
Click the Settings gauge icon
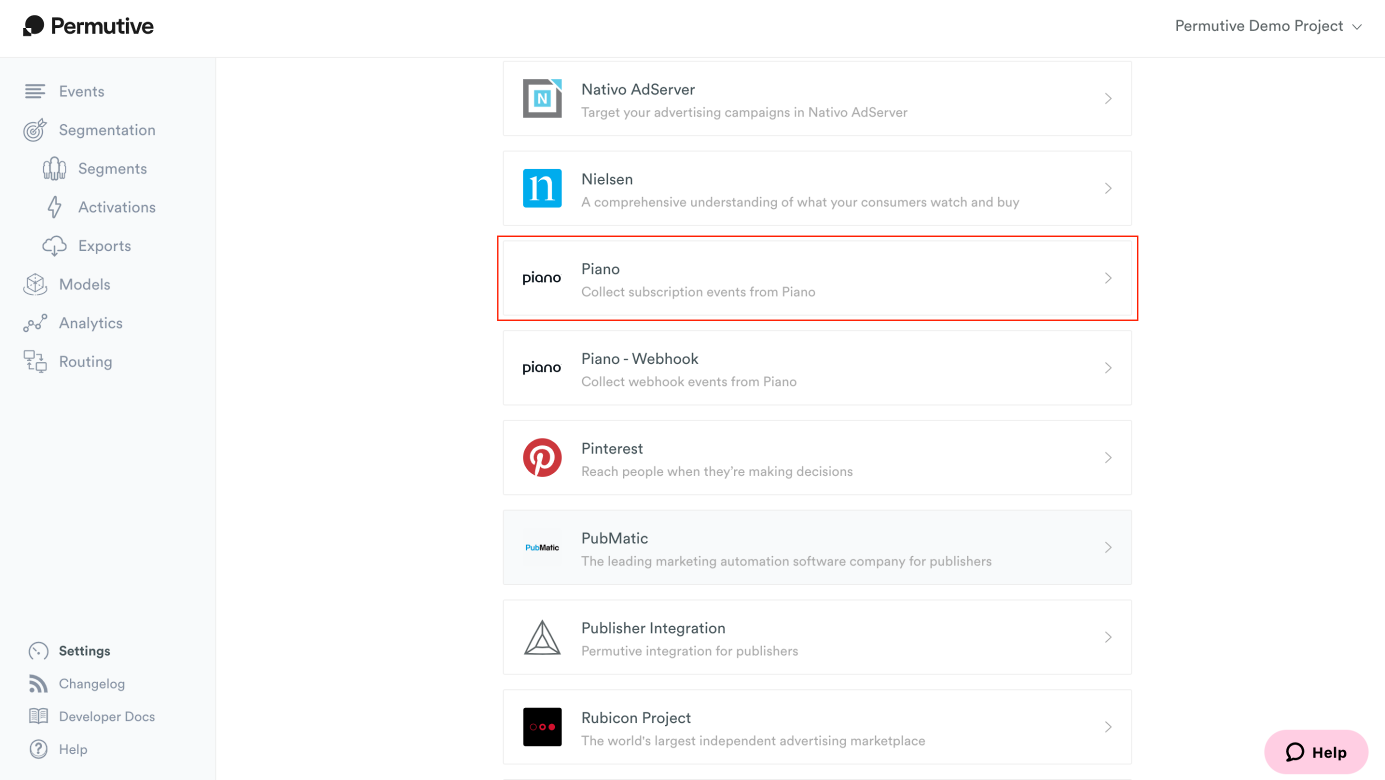38,651
